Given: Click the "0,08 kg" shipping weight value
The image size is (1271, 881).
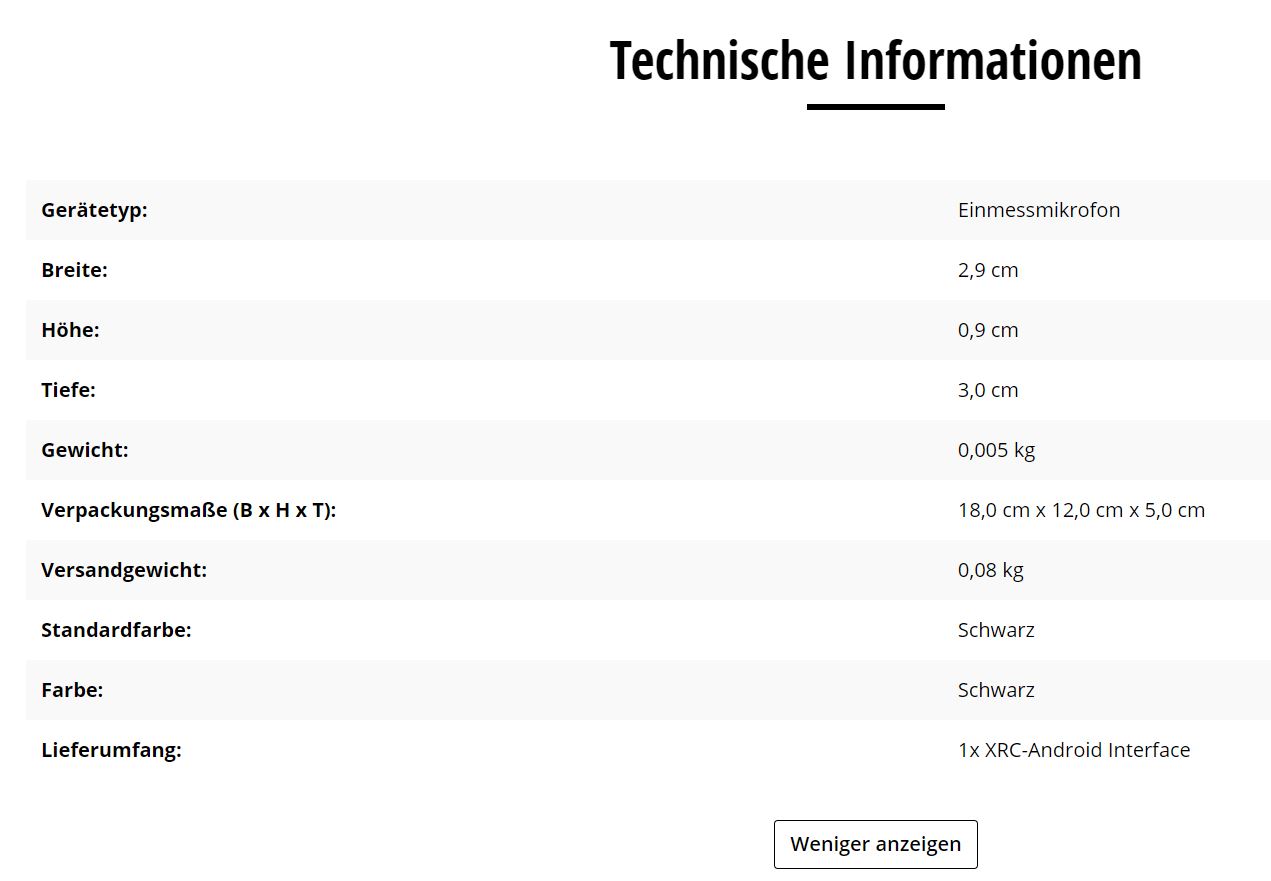Looking at the screenshot, I should [x=990, y=570].
